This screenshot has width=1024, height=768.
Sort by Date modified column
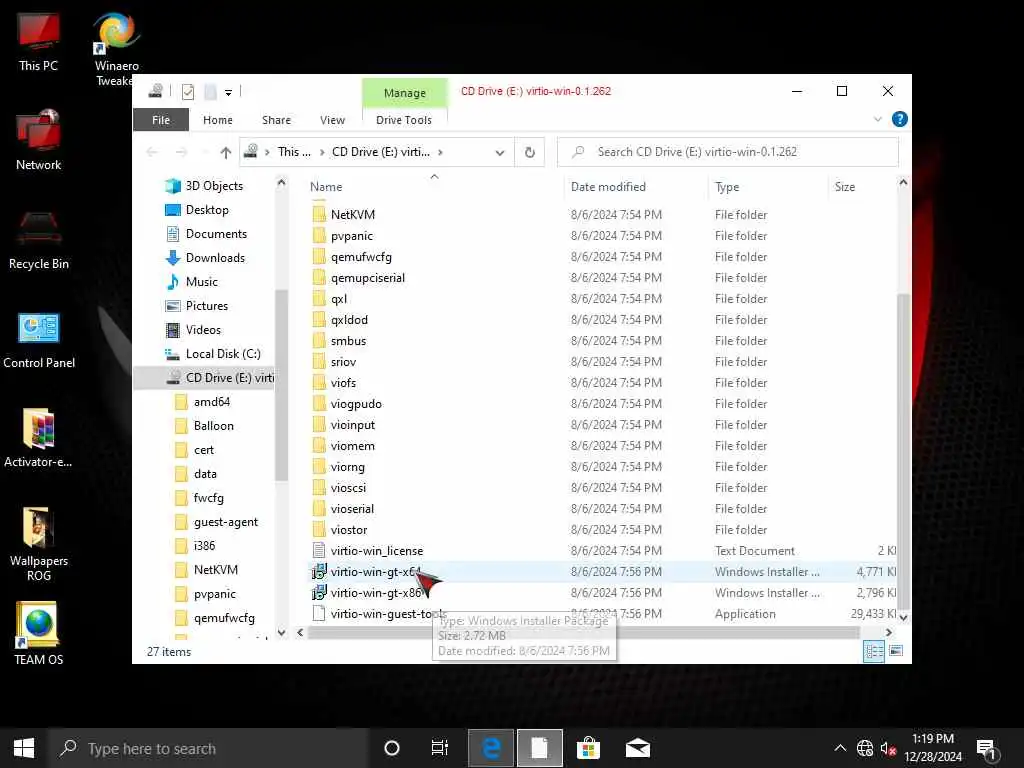click(636, 187)
